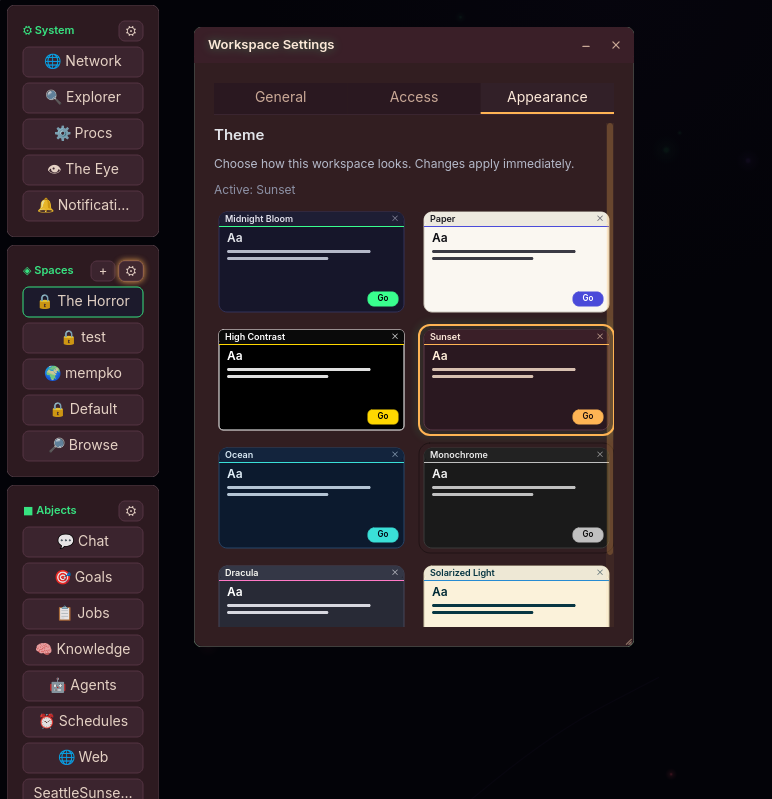Choose Midnight Bloom theme card

point(311,262)
